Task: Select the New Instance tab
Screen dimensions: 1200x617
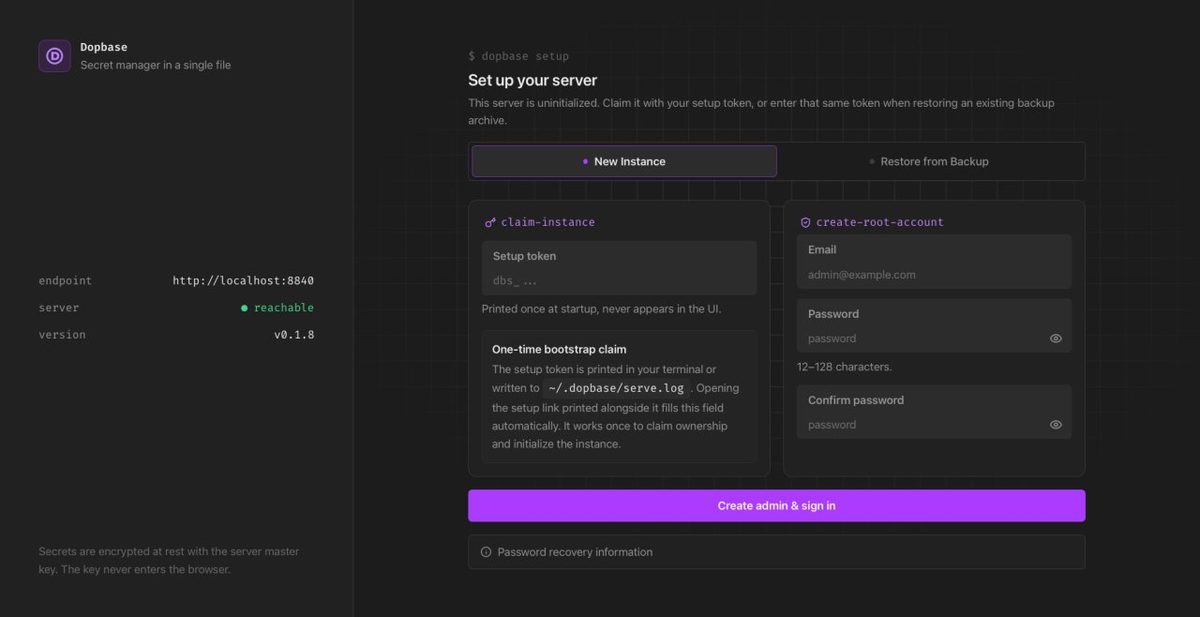Action: (624, 161)
